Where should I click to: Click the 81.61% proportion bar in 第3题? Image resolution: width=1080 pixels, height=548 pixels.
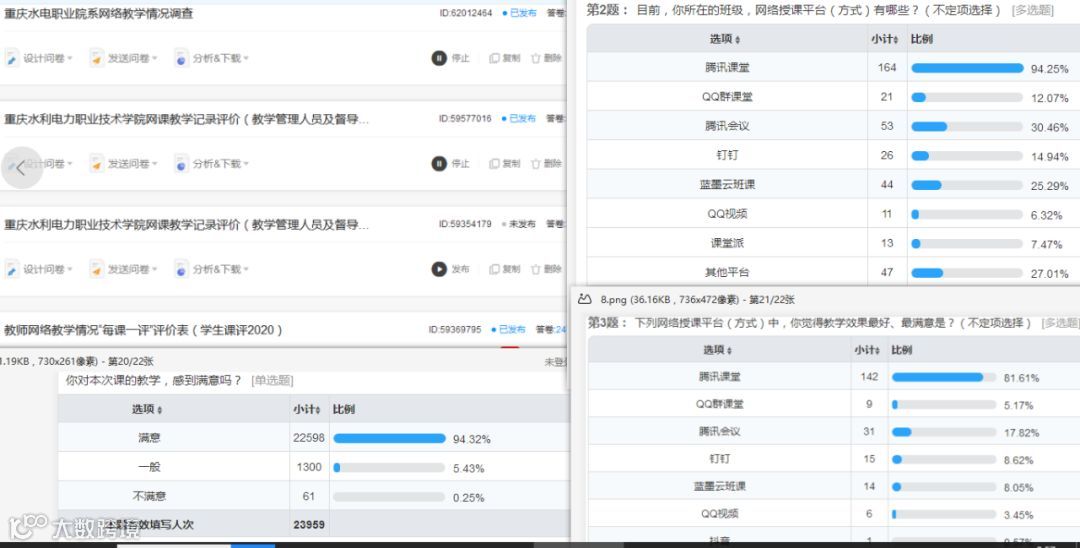point(944,377)
